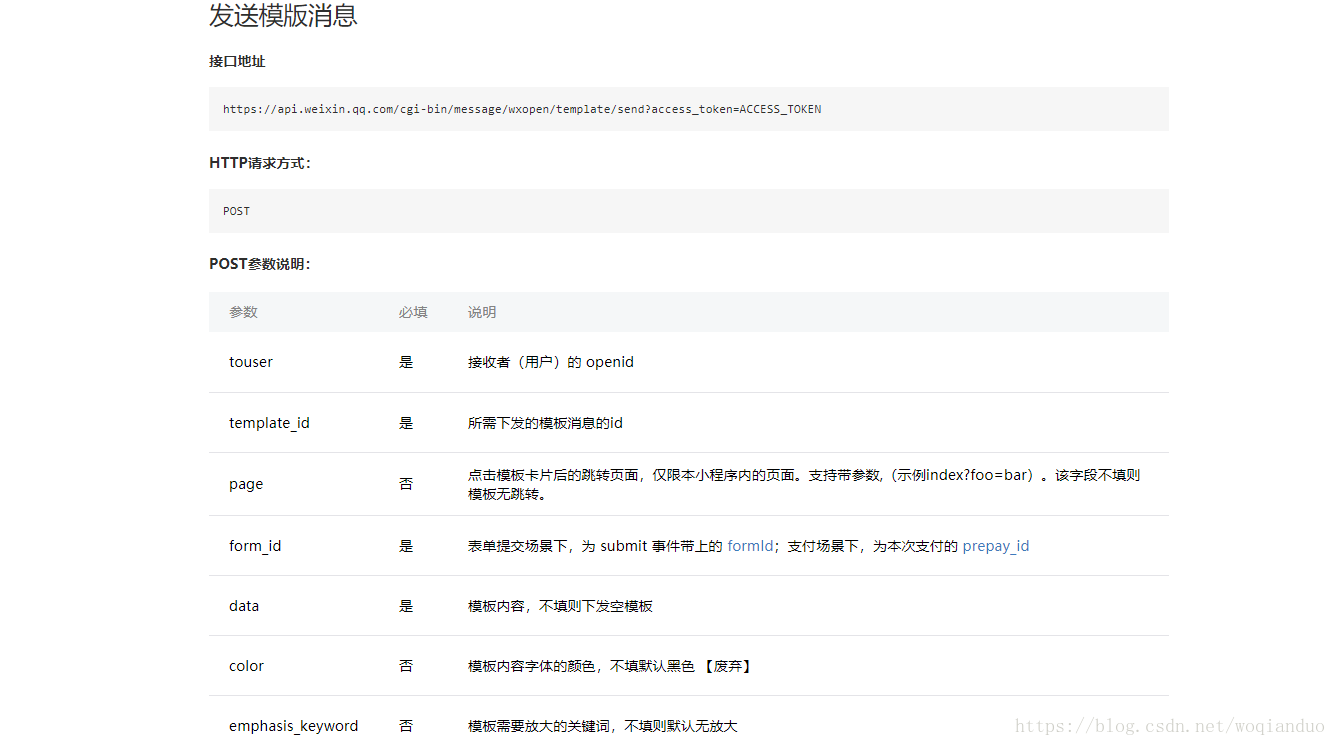Click the POST参数说明 label
Image resolution: width=1336 pixels, height=746 pixels.
pyautogui.click(x=260, y=264)
